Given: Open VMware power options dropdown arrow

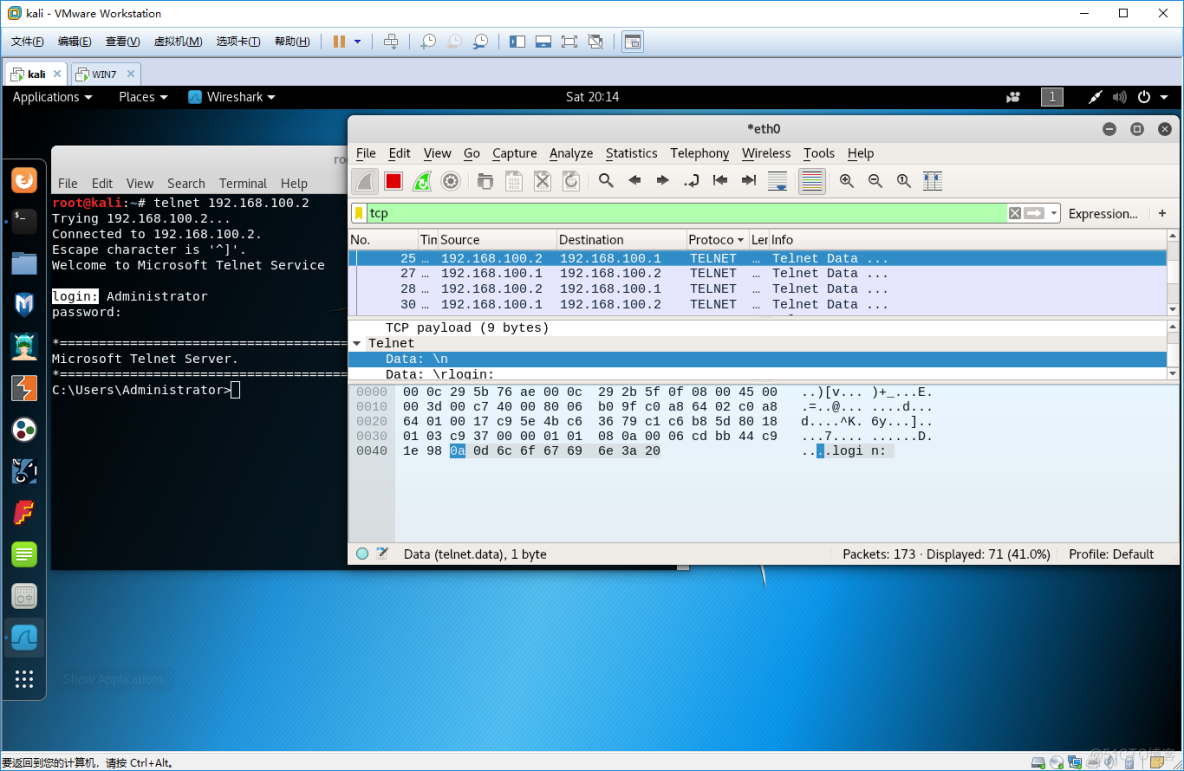Looking at the screenshot, I should pos(358,42).
